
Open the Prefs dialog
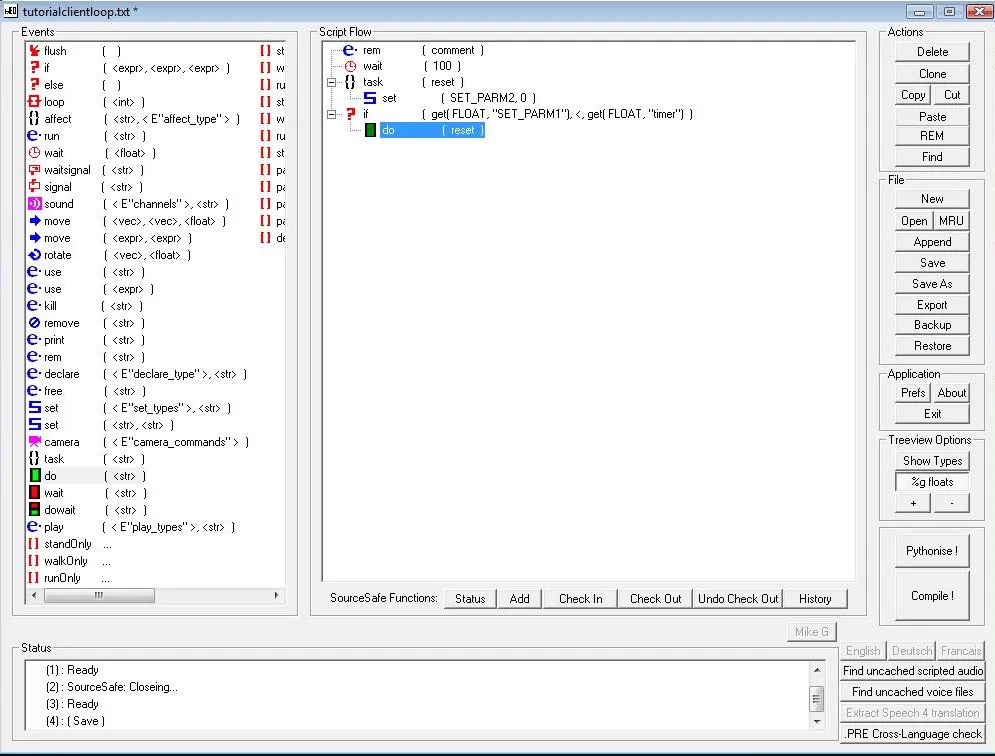click(913, 393)
